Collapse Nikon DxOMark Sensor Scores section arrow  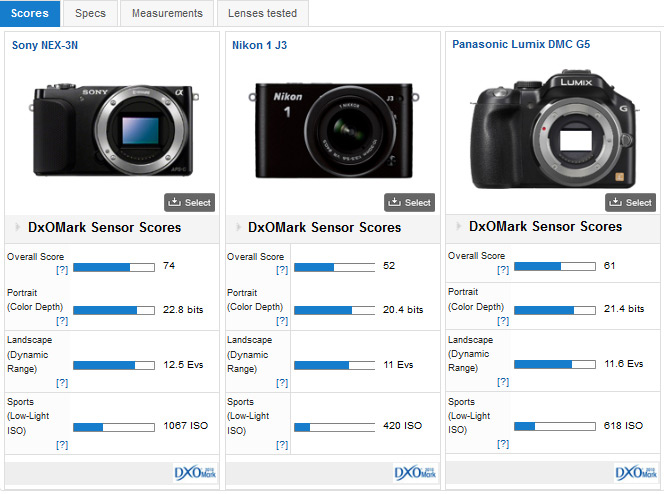[x=237, y=227]
